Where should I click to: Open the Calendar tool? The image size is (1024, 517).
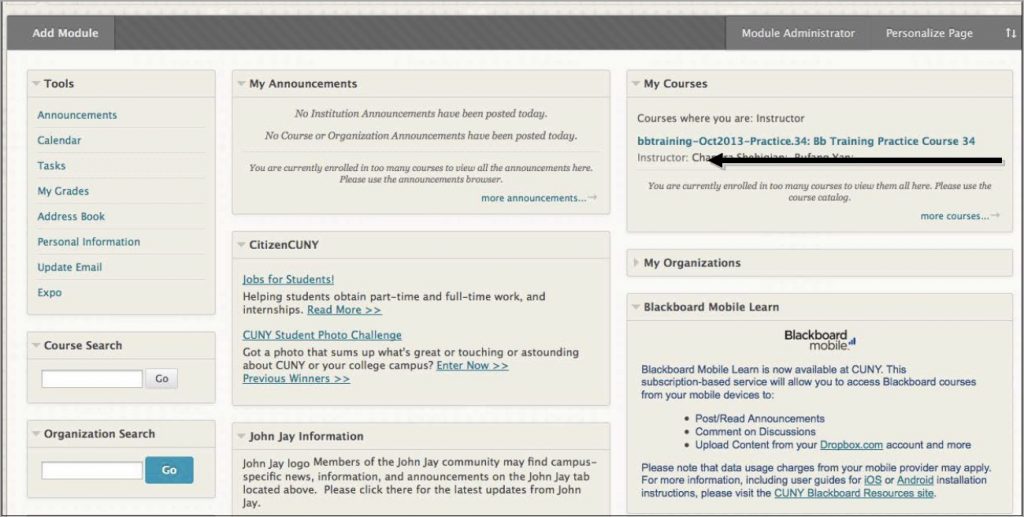(59, 140)
